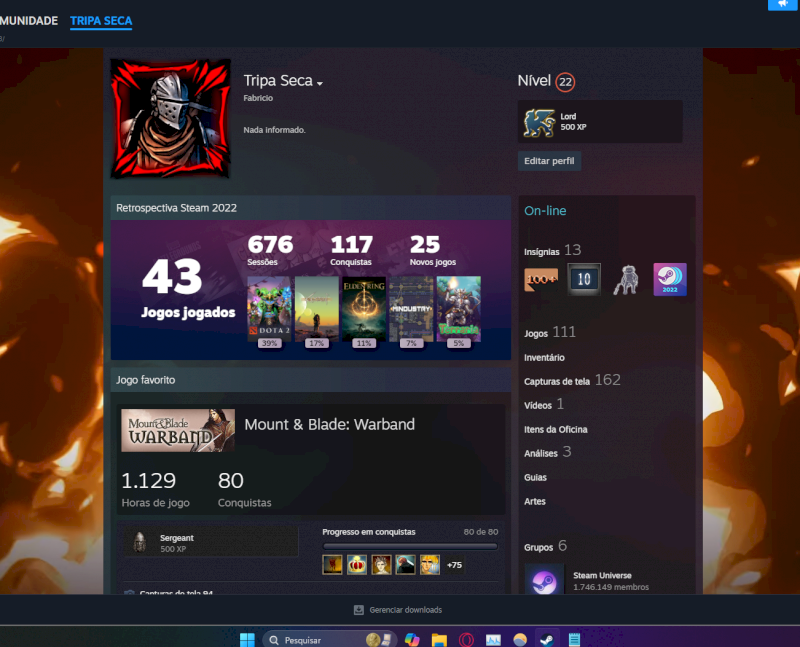
Task: Click the Editar perfil button
Action: tap(549, 161)
